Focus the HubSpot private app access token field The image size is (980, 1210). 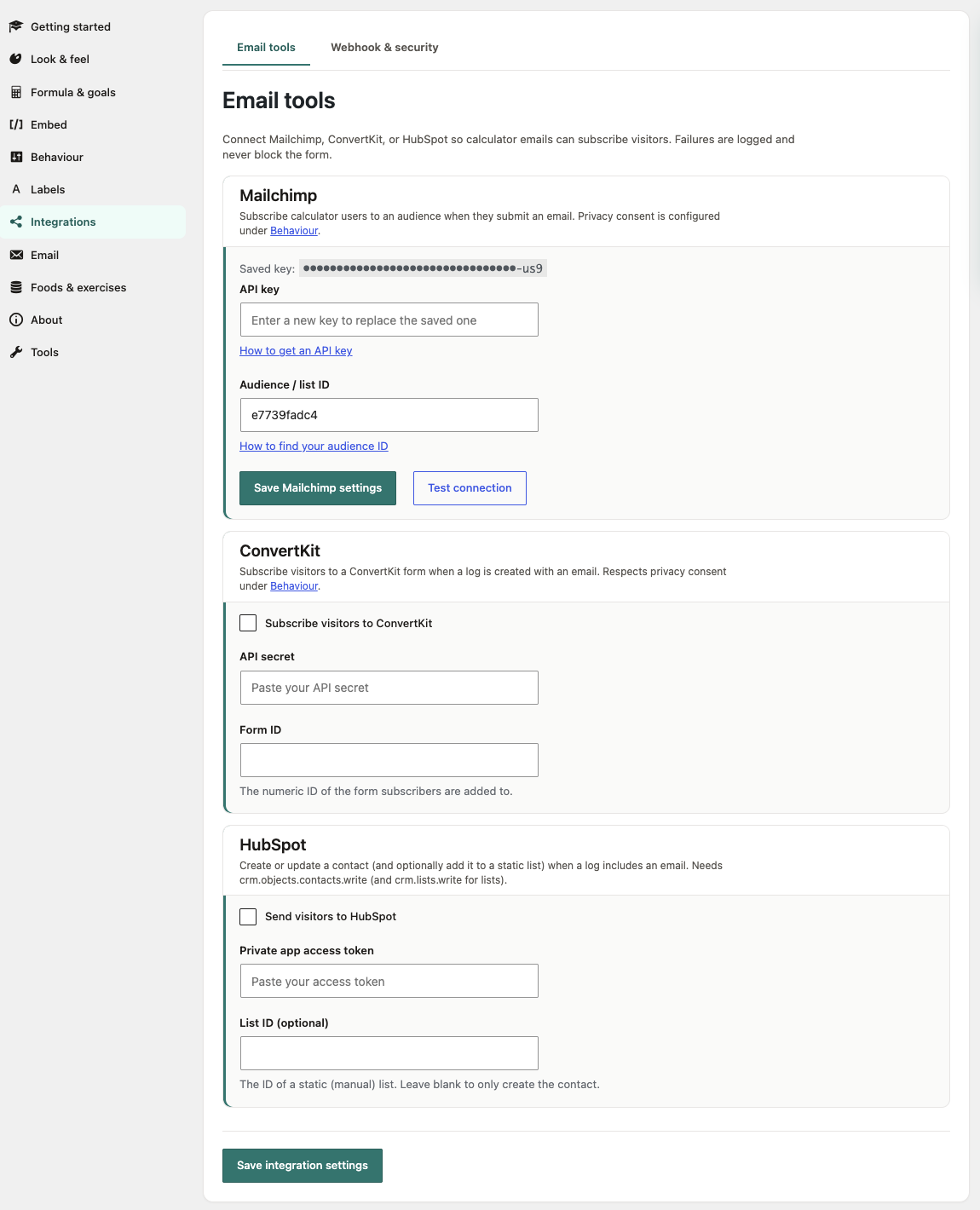coord(389,981)
